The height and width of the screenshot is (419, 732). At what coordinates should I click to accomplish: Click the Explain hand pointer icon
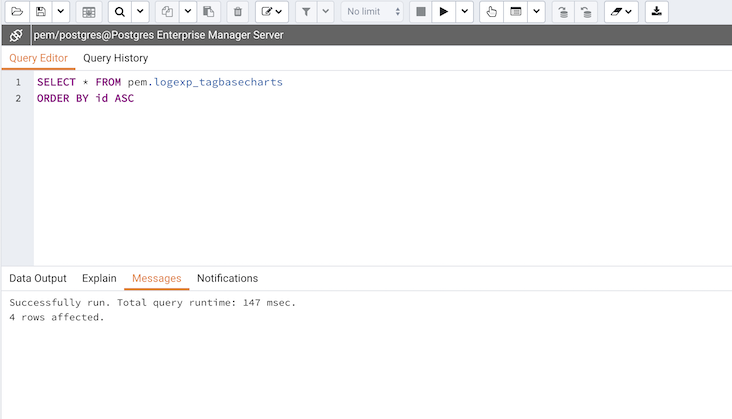point(492,12)
